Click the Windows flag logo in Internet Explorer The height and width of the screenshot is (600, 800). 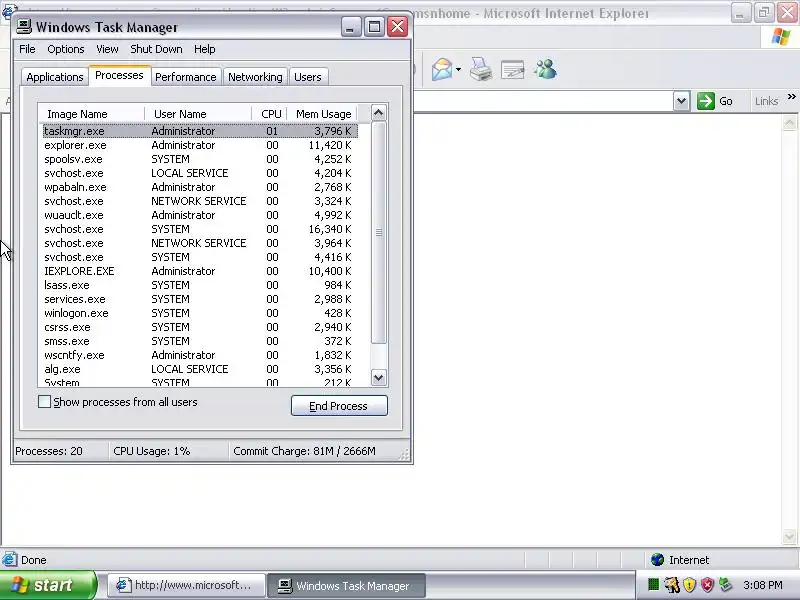coord(781,37)
